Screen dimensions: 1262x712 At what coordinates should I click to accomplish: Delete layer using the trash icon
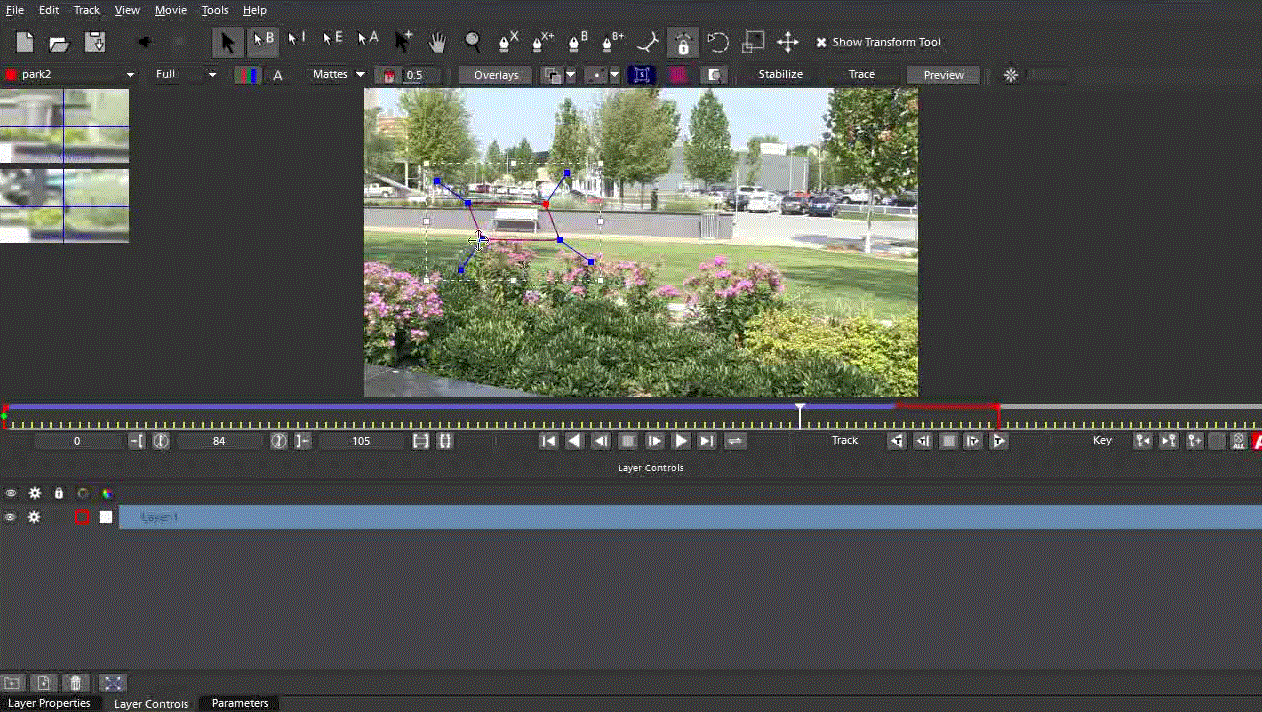75,683
